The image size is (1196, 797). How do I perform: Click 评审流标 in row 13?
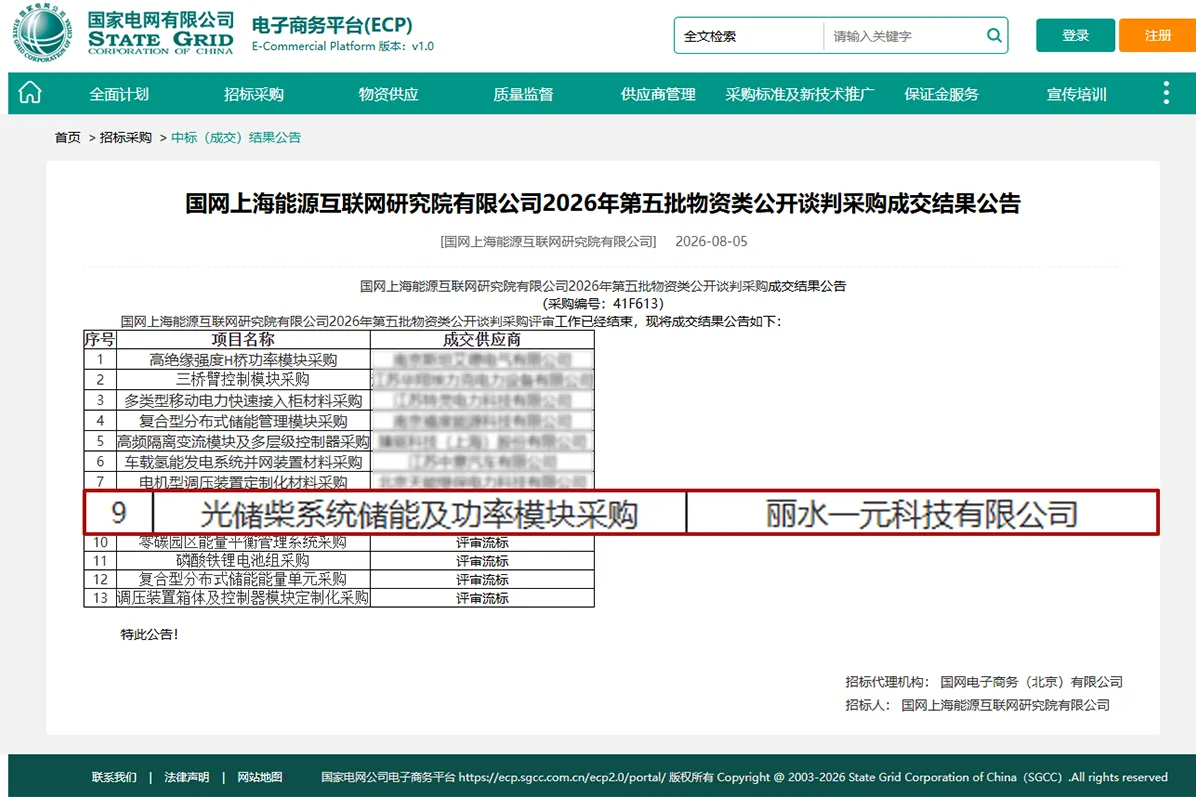click(482, 598)
